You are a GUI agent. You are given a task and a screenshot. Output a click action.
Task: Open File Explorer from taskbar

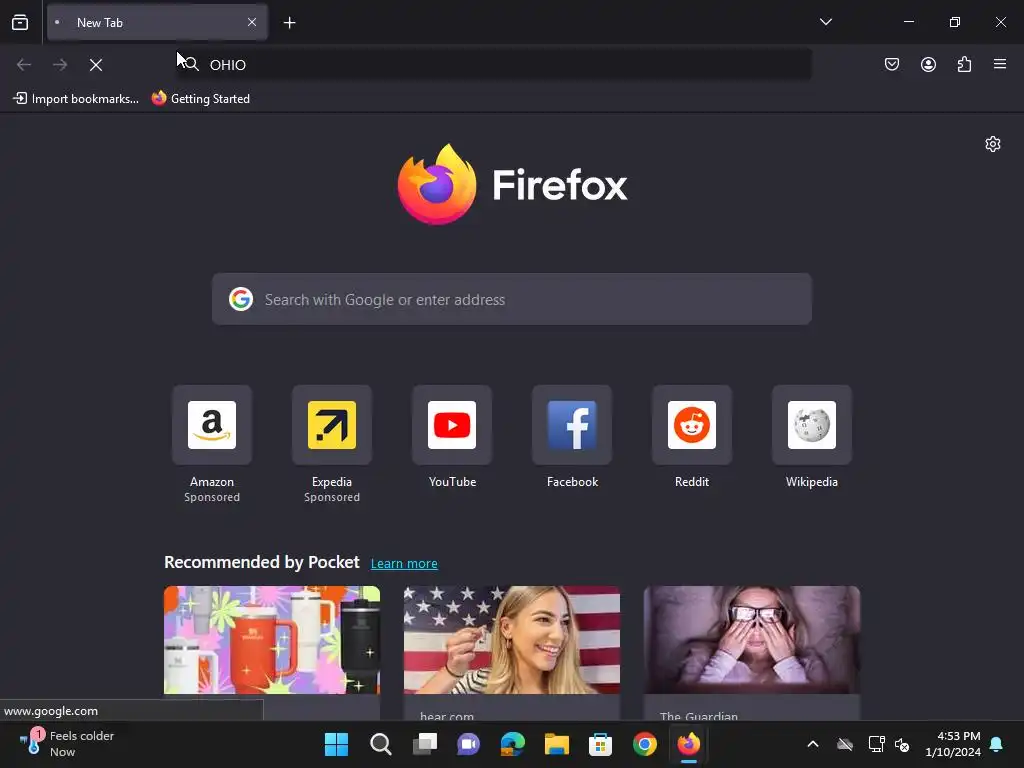point(556,744)
